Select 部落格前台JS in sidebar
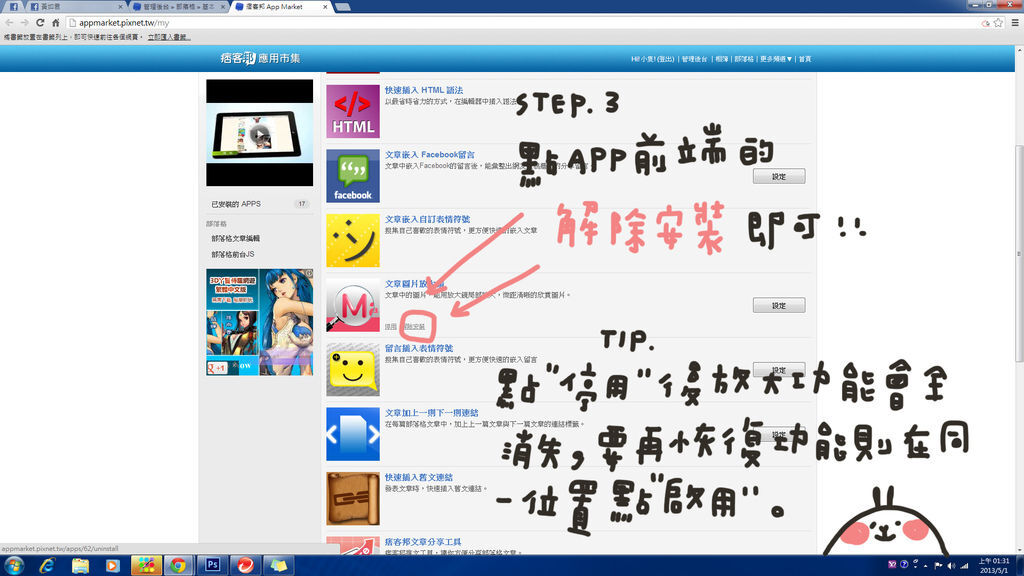This screenshot has width=1024, height=576. (x=232, y=254)
